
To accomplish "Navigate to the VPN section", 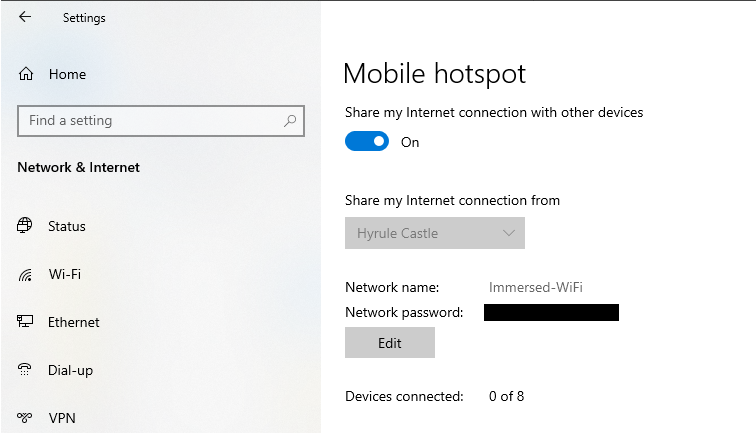I will tap(62, 418).
